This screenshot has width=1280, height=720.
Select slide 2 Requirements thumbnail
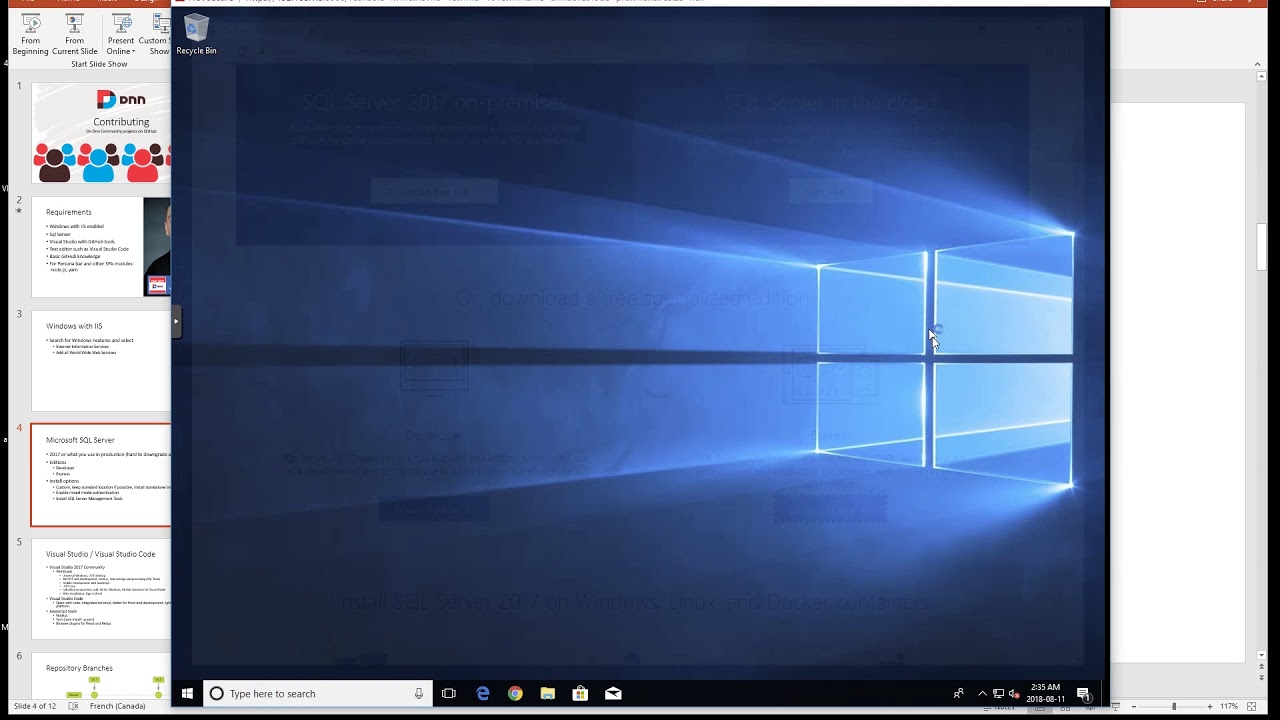(x=101, y=247)
